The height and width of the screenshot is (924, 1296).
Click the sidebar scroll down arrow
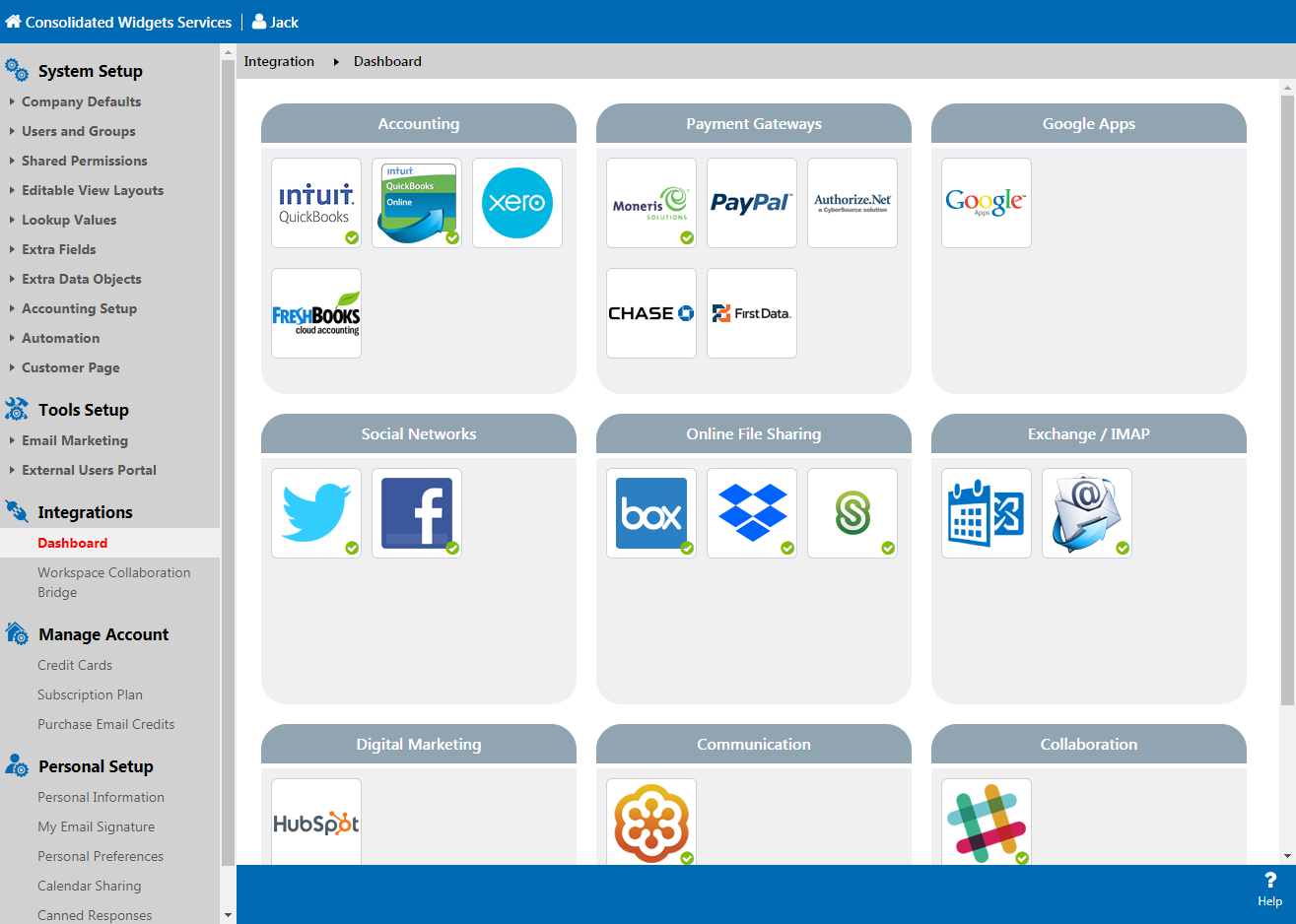tap(228, 915)
